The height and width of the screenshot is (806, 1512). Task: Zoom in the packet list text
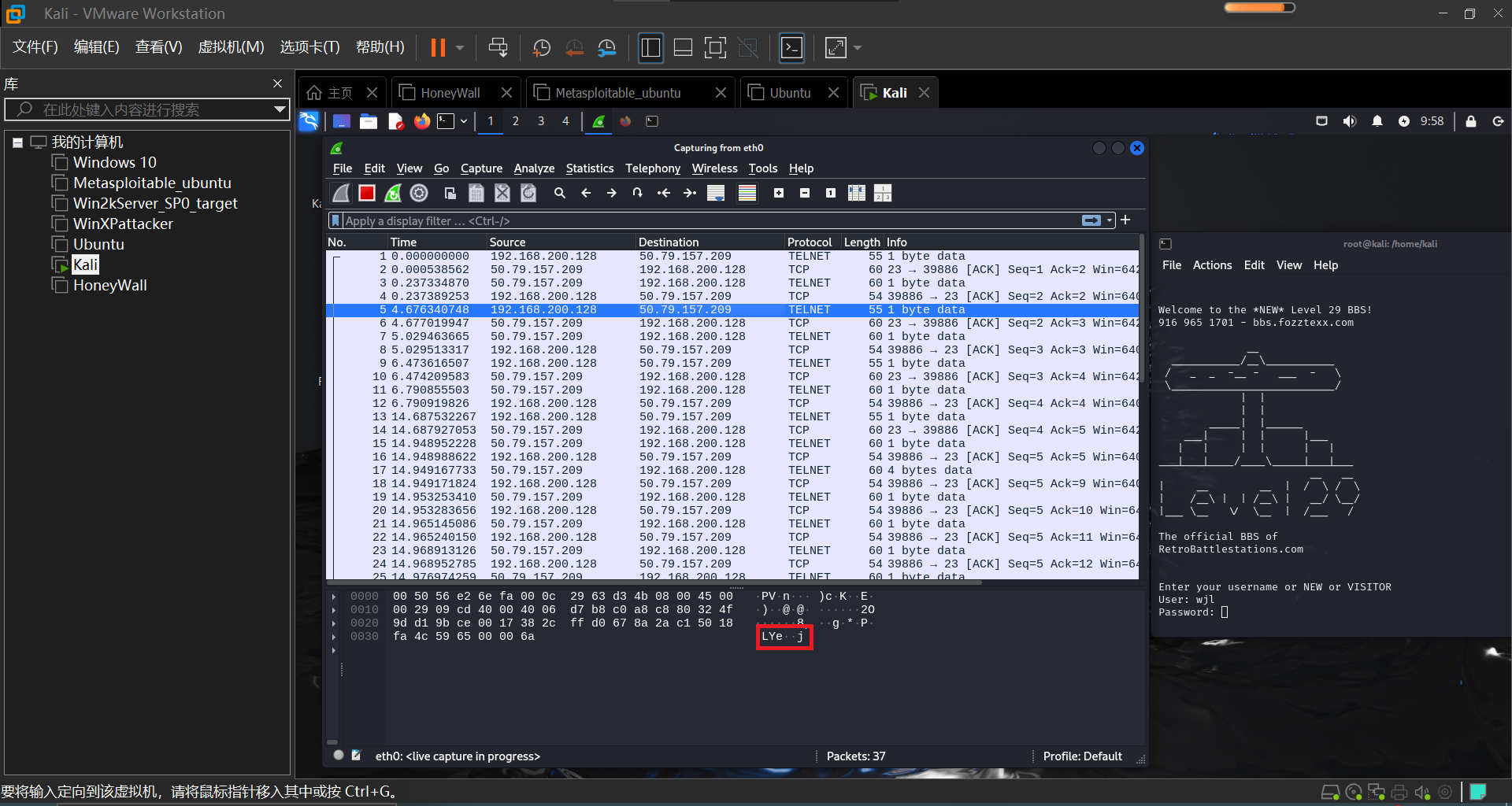(x=779, y=193)
